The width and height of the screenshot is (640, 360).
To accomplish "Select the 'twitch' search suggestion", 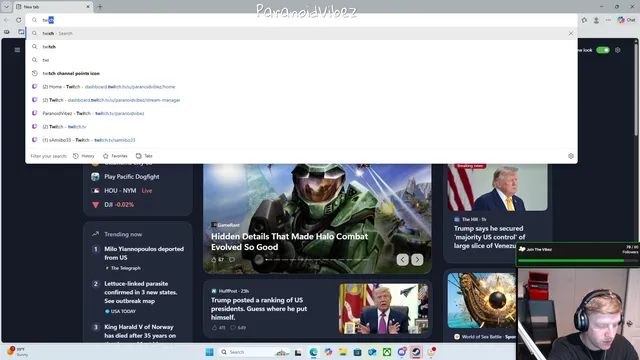I will (301, 47).
